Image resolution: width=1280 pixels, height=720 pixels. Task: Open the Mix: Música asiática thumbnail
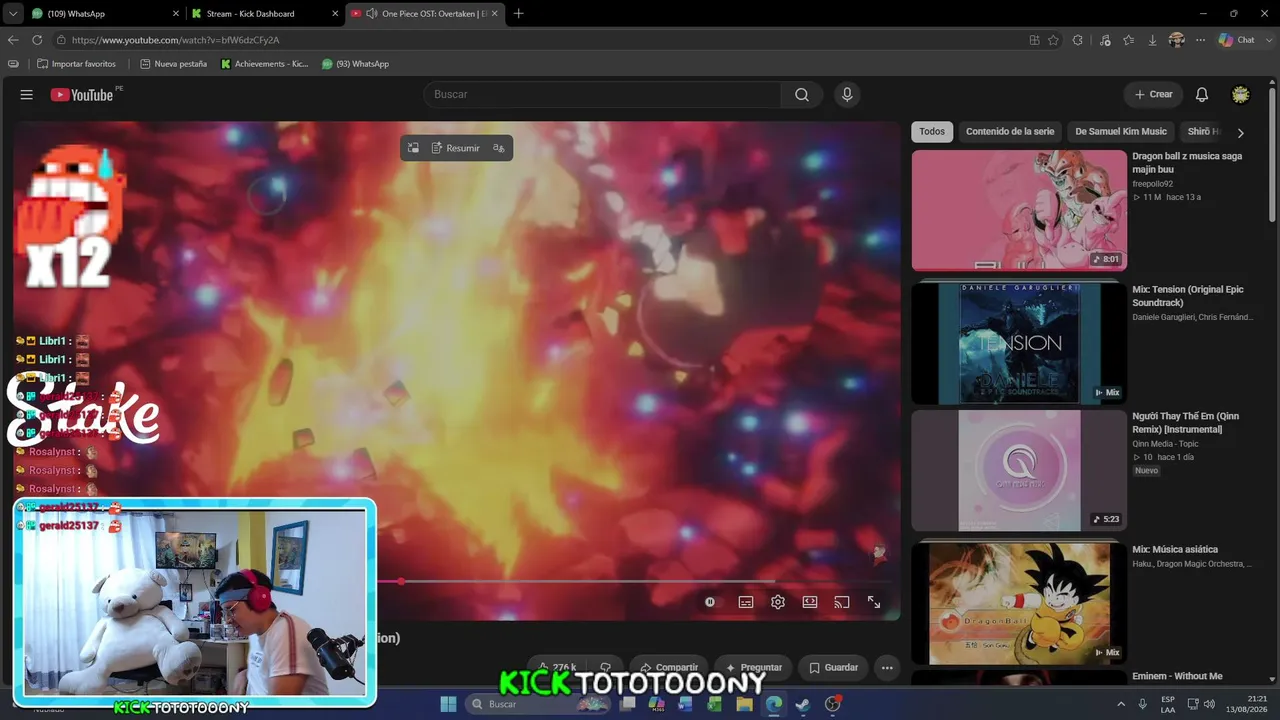coord(1019,602)
